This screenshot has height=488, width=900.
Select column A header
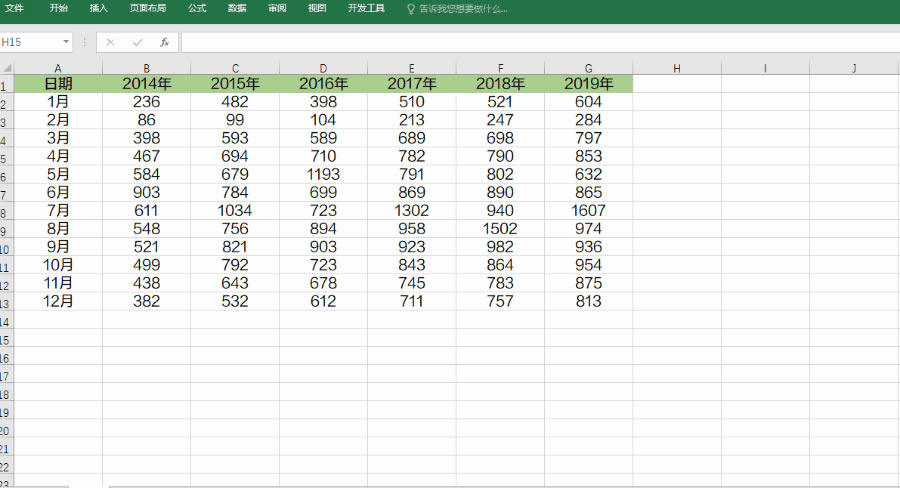(x=58, y=68)
